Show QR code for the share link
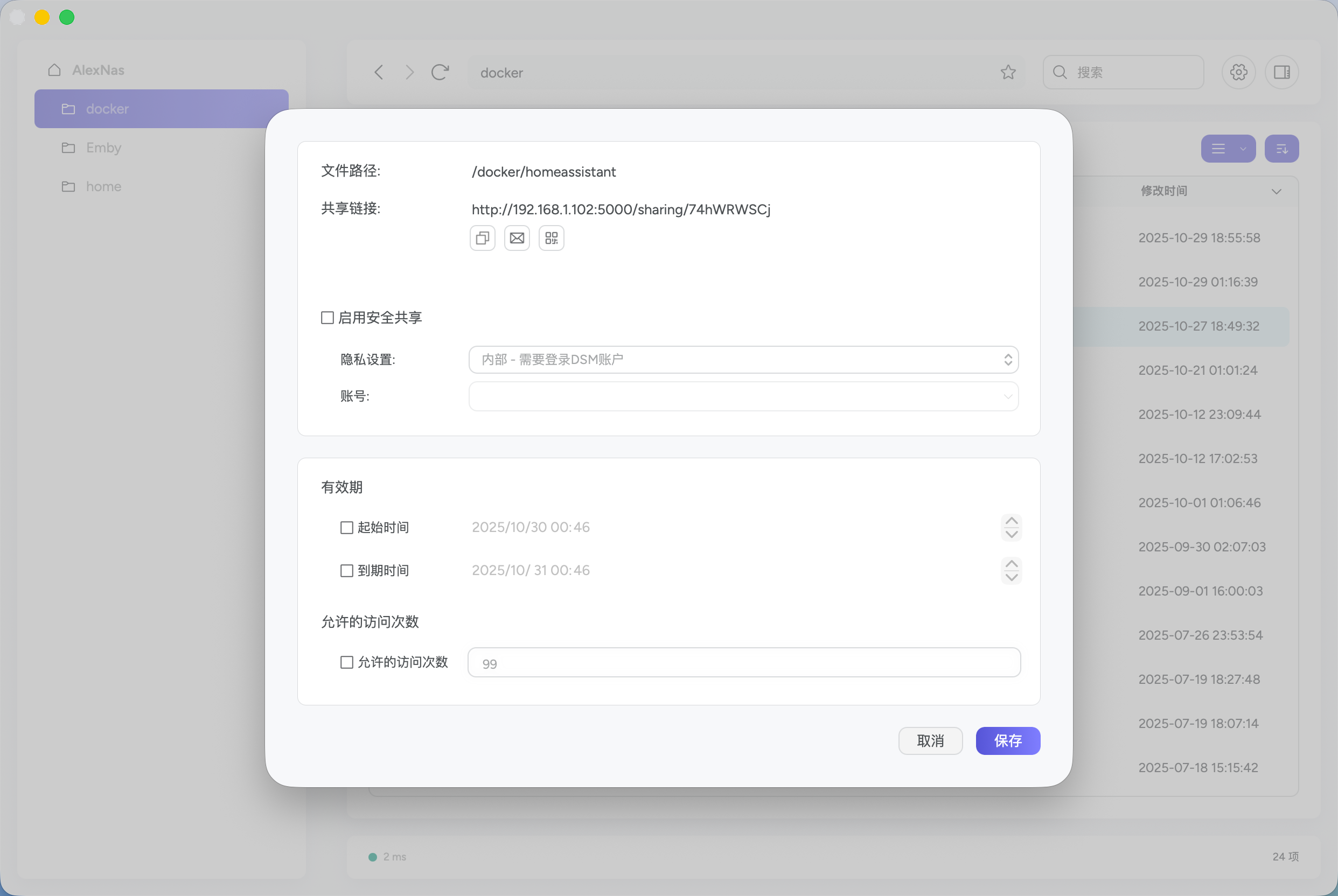This screenshot has width=1338, height=896. 550,237
